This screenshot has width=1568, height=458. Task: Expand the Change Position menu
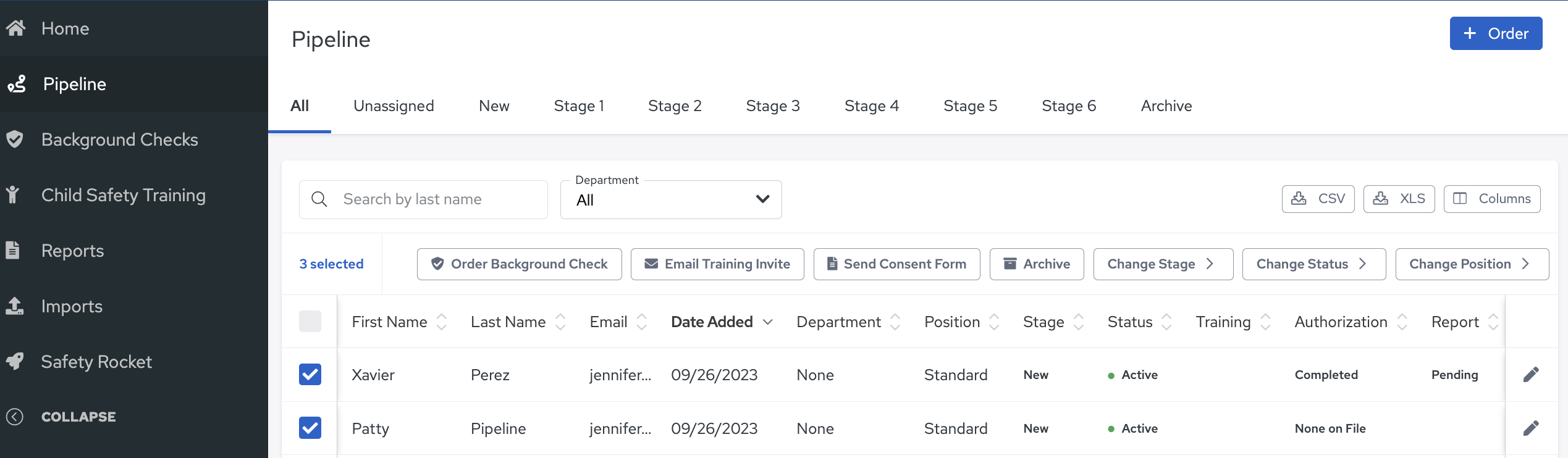point(1472,264)
